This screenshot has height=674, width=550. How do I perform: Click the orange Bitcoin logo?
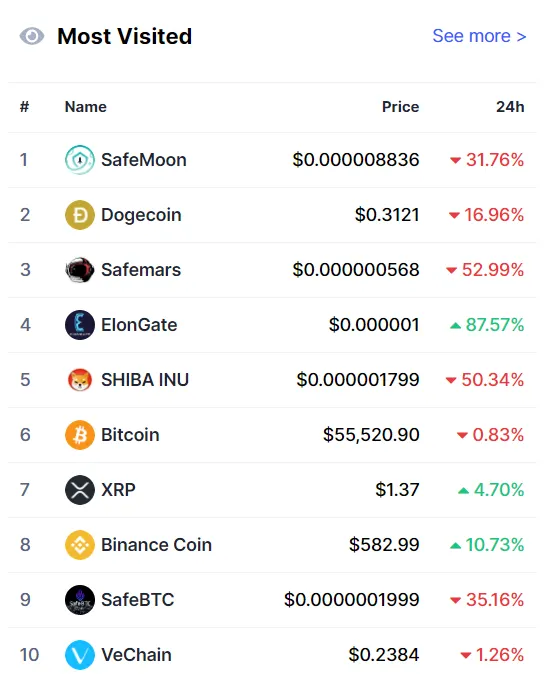pyautogui.click(x=79, y=435)
